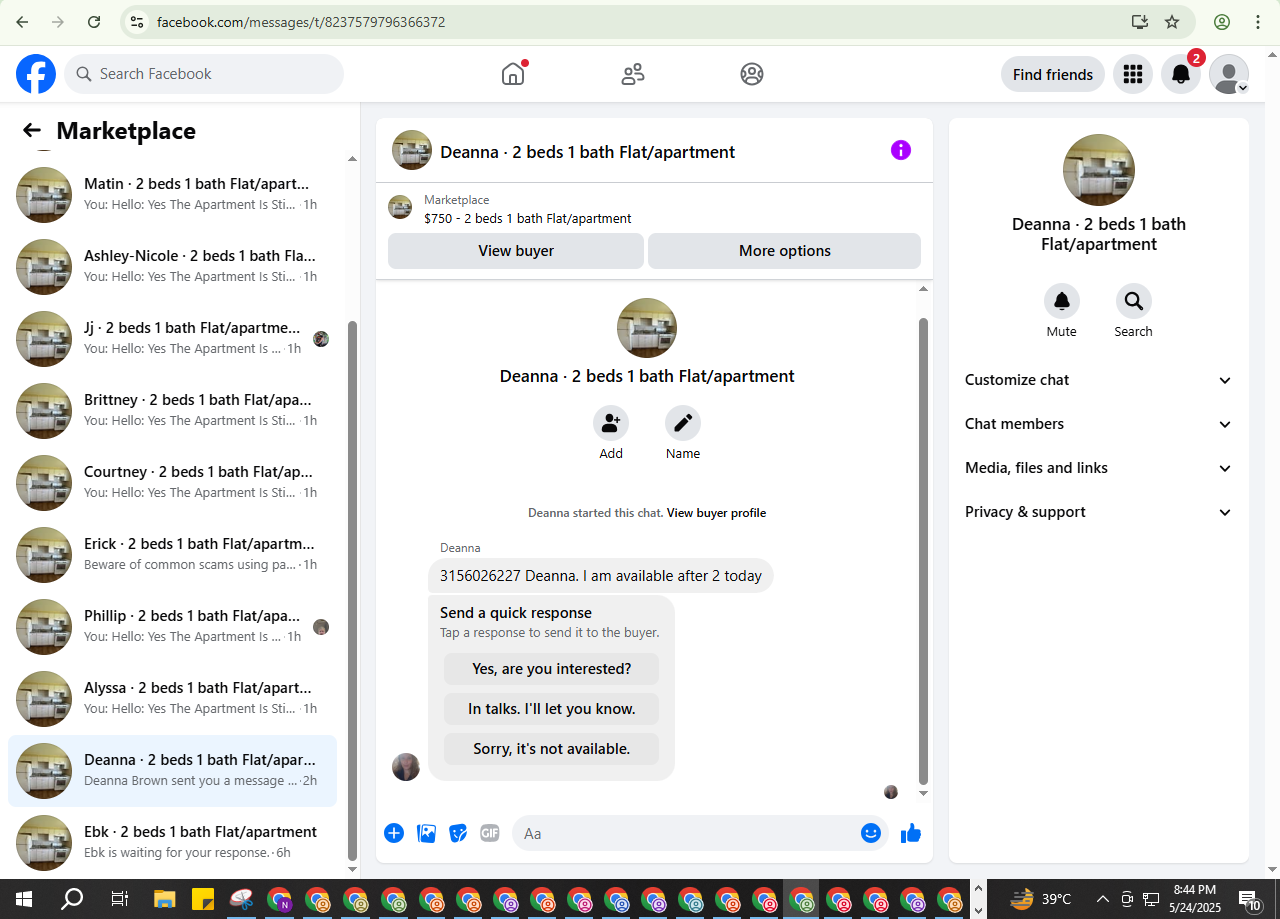Open the Windows Start menu
Viewport: 1280px width, 919px height.
click(x=24, y=899)
